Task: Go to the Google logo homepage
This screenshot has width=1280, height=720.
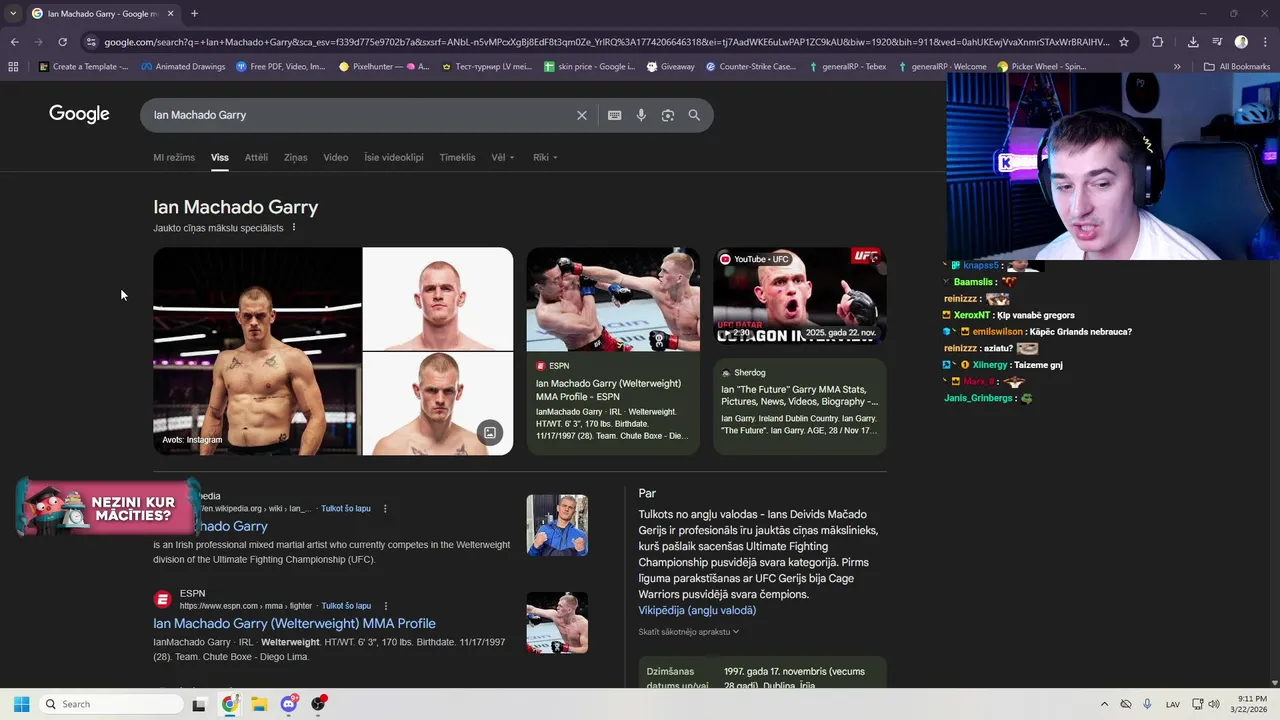Action: point(79,114)
